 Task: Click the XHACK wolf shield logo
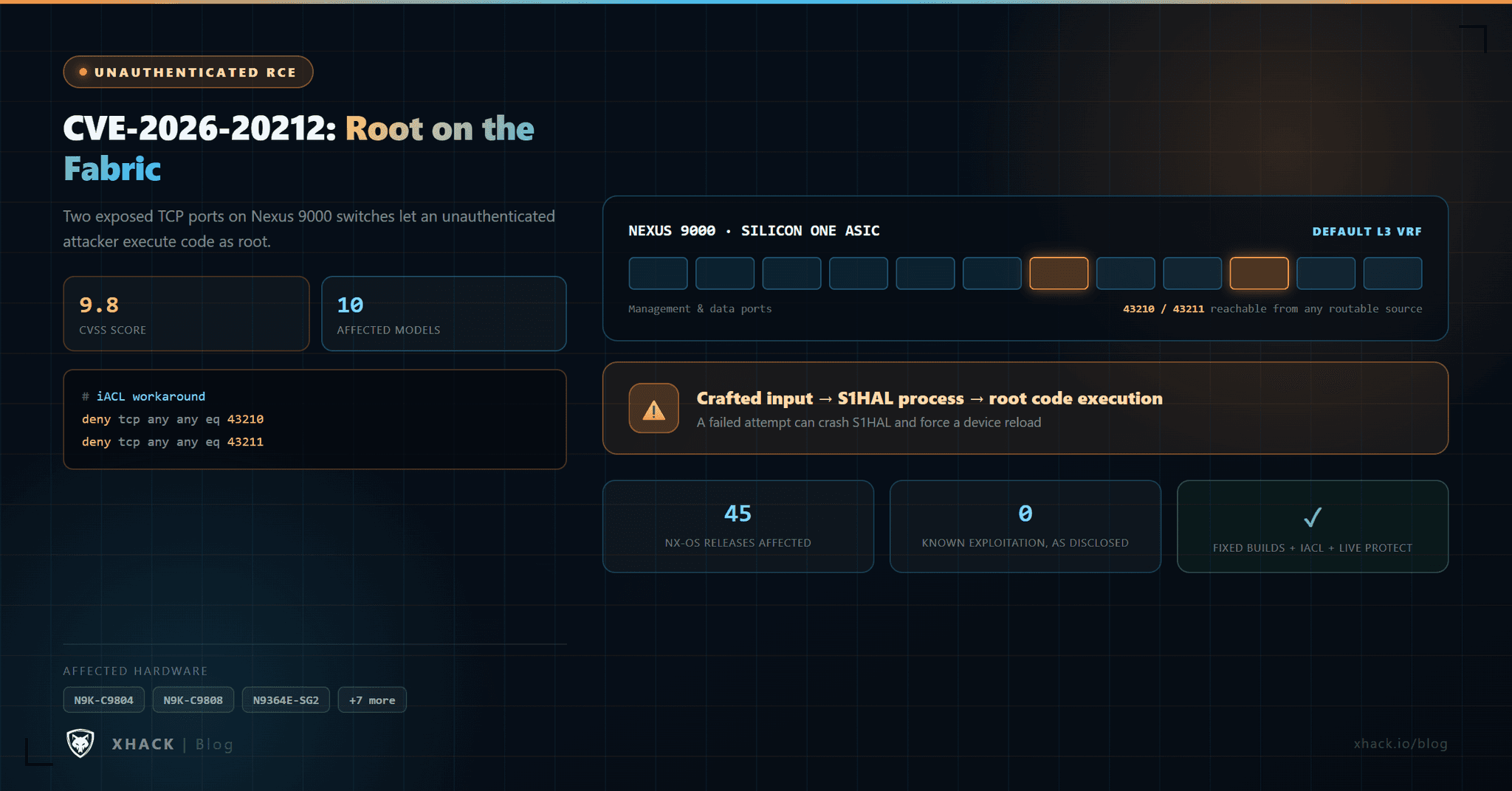(x=80, y=743)
